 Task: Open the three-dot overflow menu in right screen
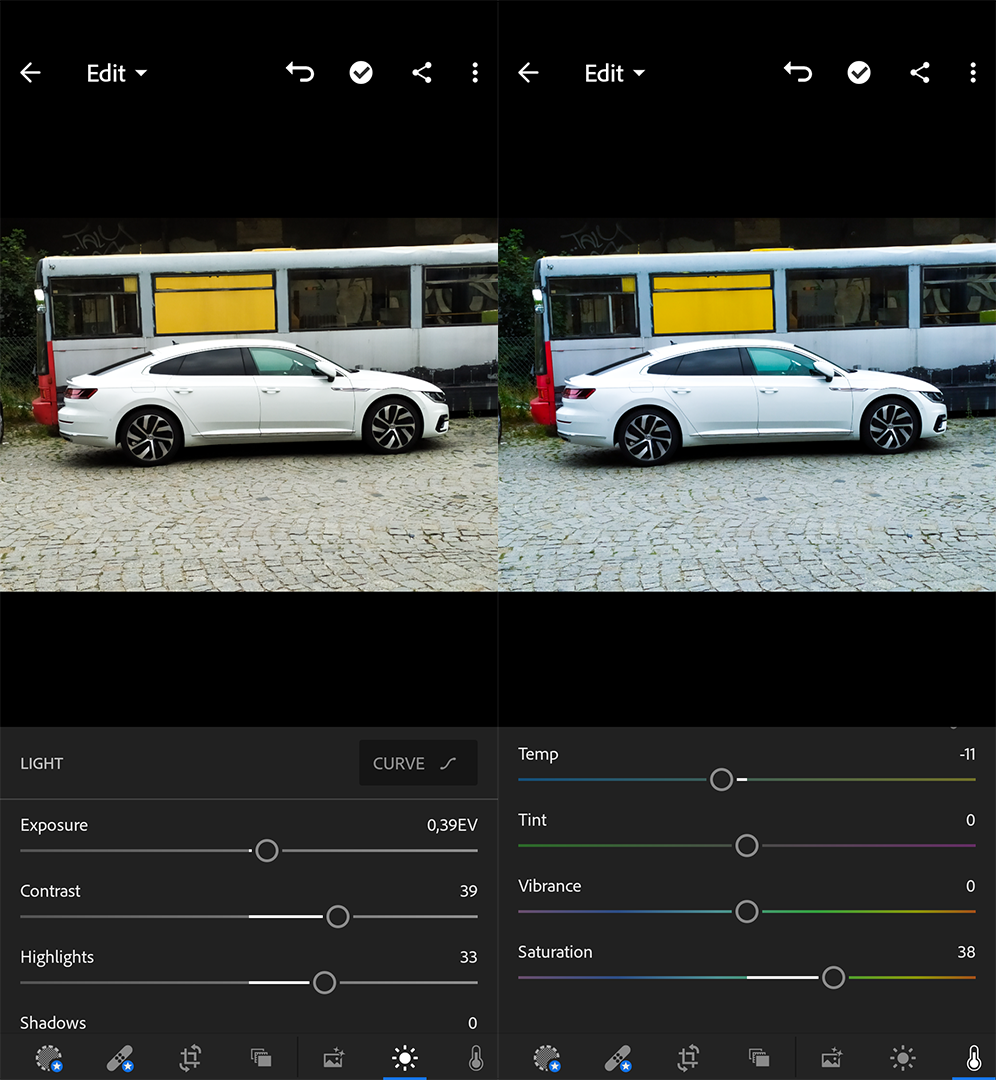pos(972,72)
